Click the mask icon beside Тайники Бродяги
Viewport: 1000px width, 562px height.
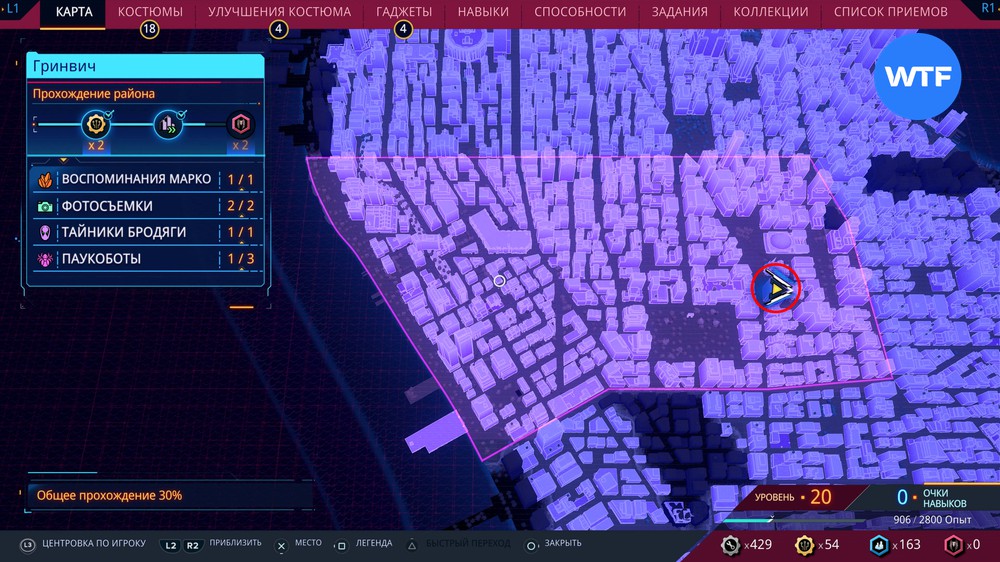point(45,232)
